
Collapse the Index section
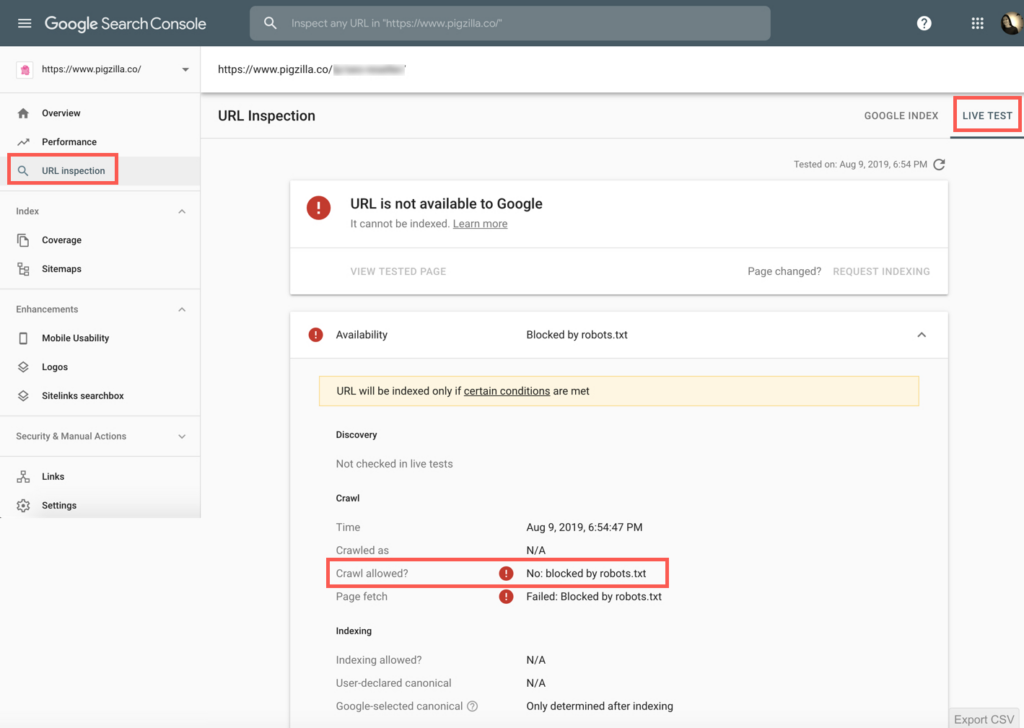[181, 212]
